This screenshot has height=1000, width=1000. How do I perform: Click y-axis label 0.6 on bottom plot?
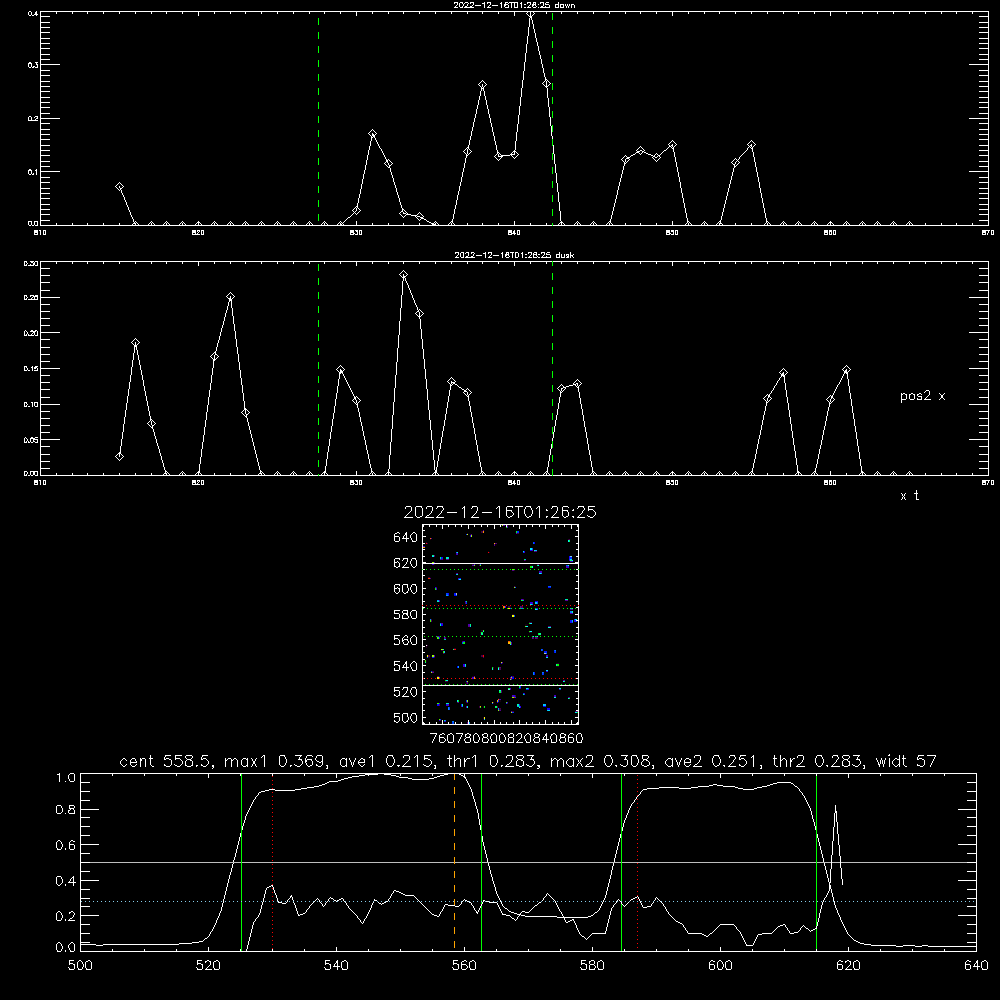66,845
